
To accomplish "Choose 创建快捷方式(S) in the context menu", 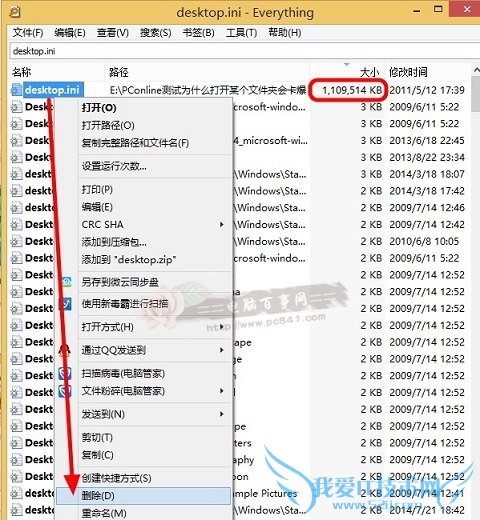I will click(116, 478).
